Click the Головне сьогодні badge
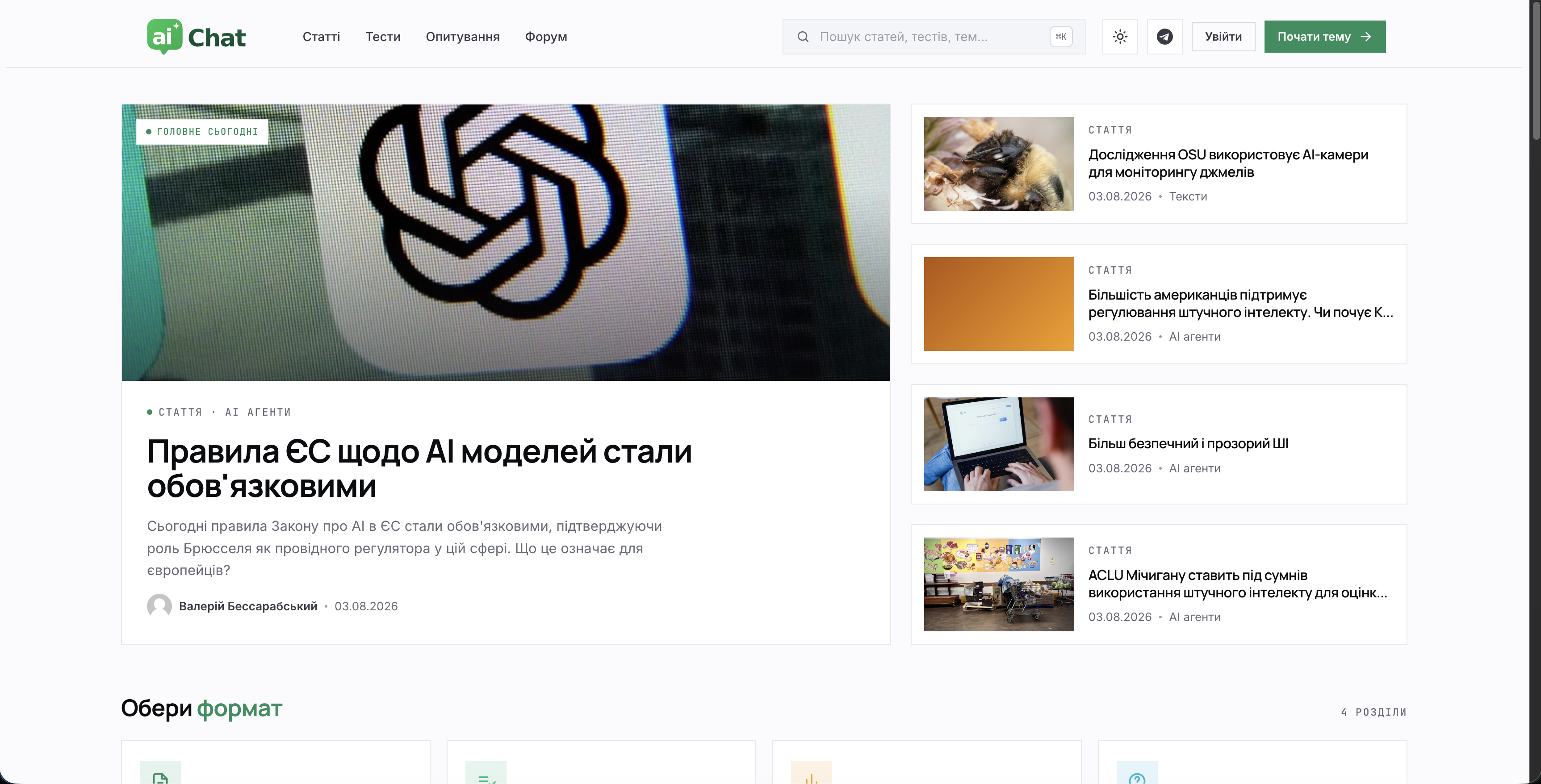 pyautogui.click(x=202, y=132)
